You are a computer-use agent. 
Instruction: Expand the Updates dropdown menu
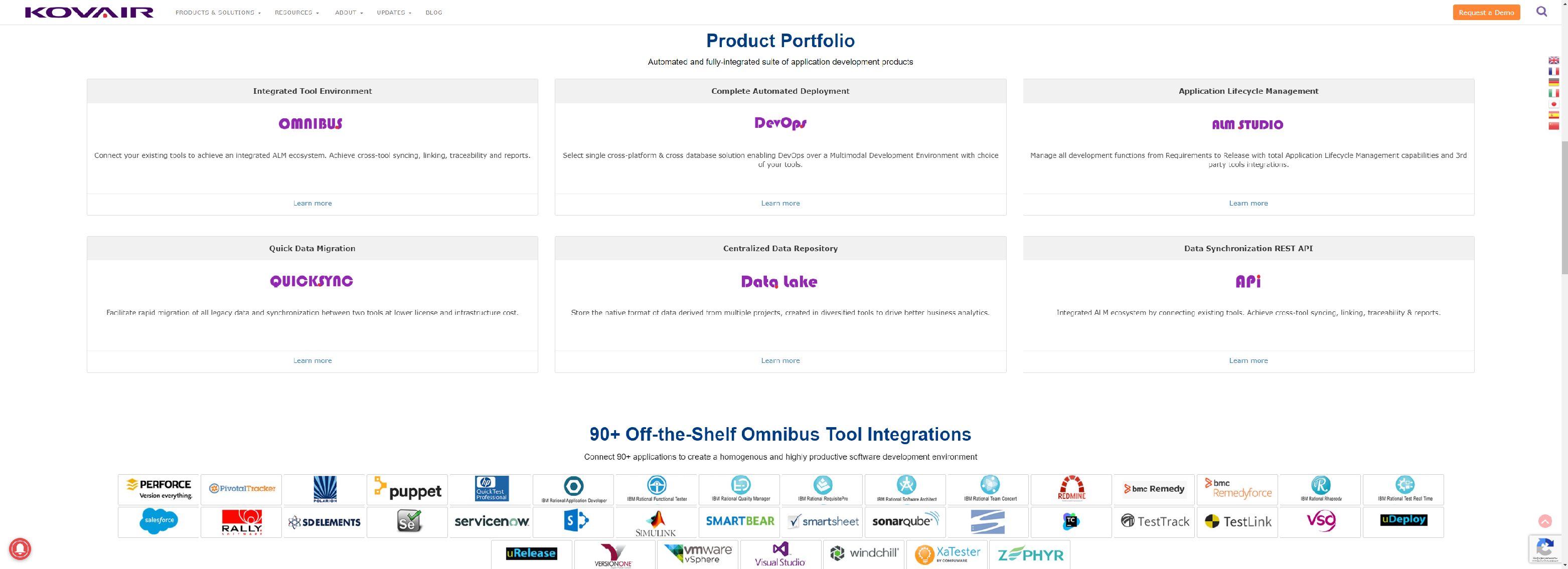click(x=394, y=12)
